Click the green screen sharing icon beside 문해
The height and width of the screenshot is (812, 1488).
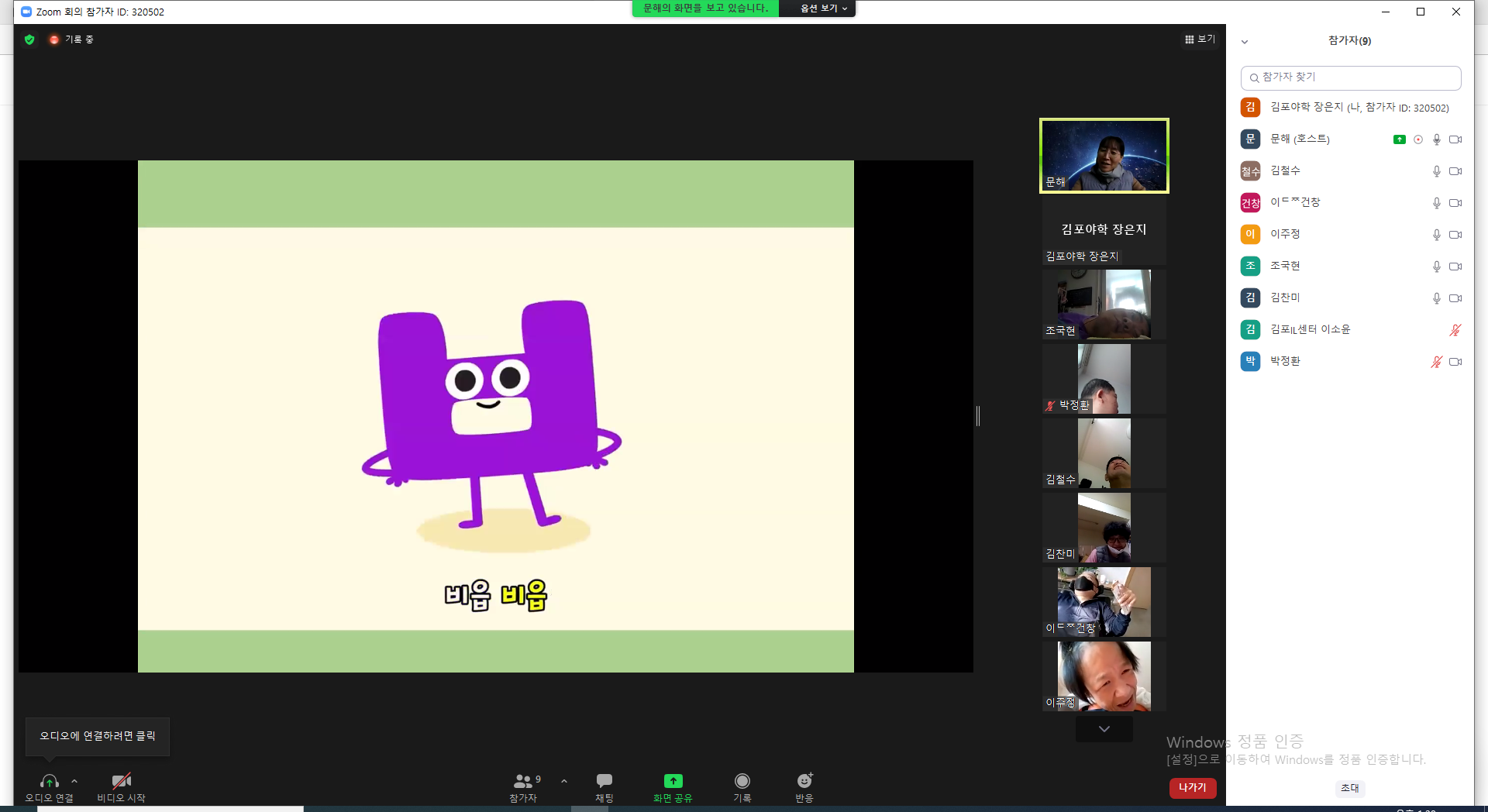(x=1399, y=139)
